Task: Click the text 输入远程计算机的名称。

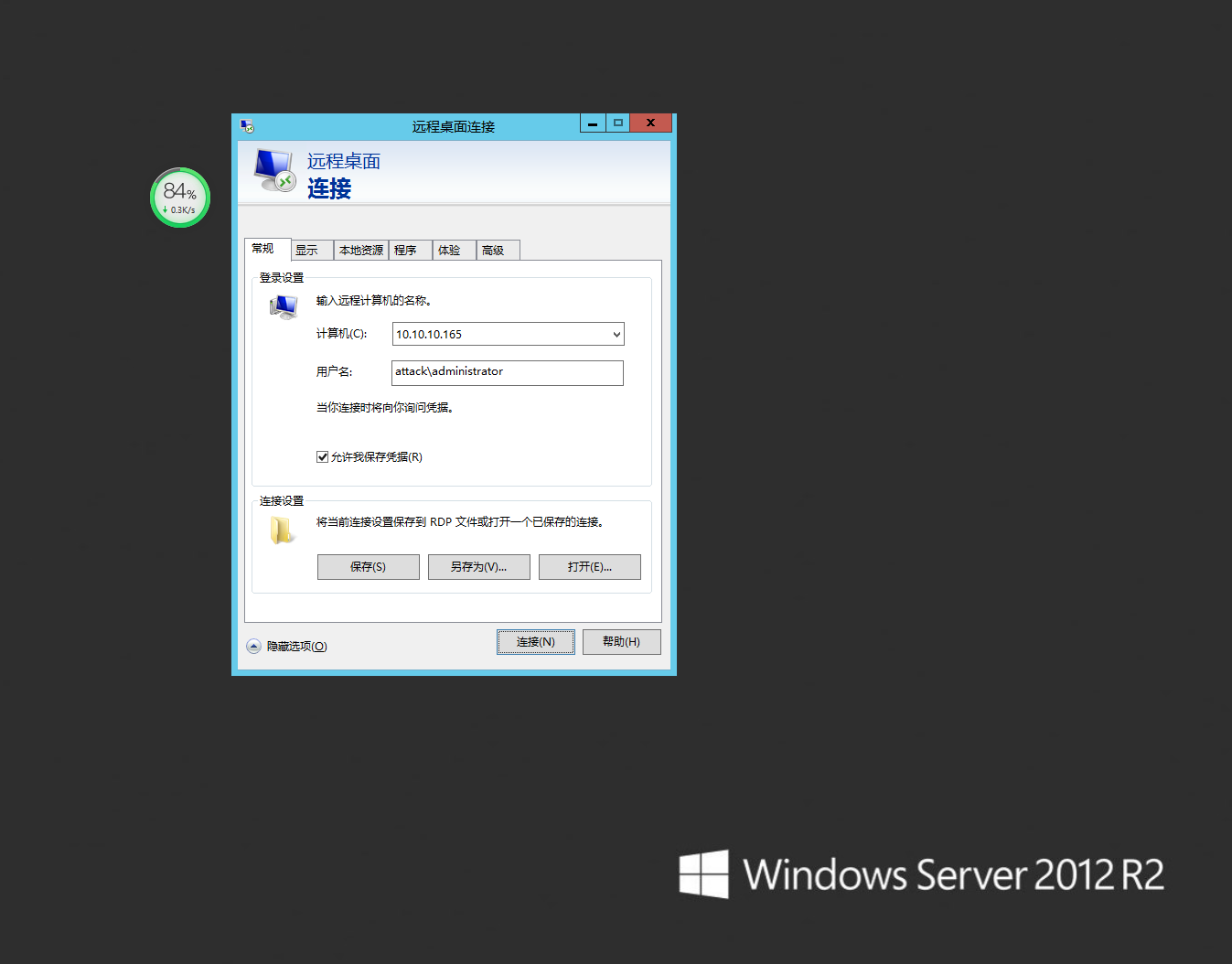Action: tap(374, 301)
